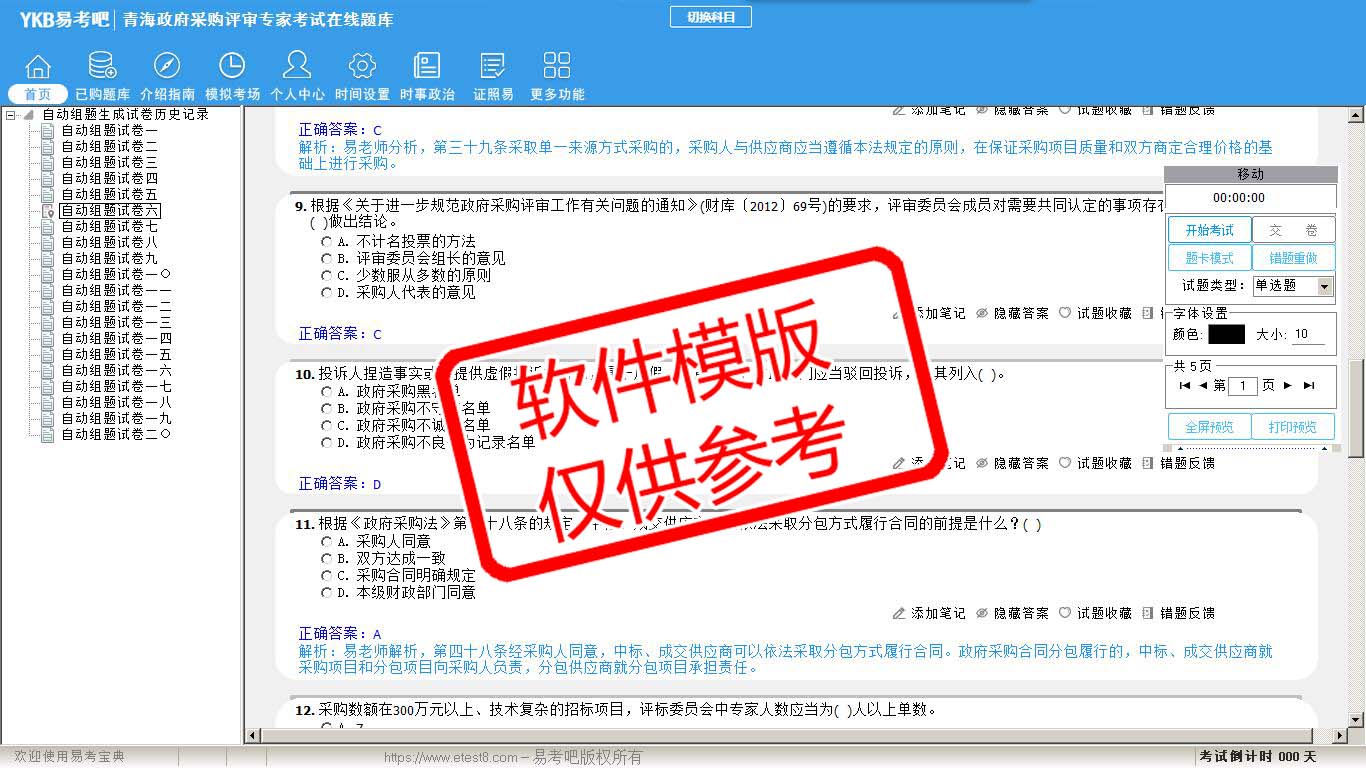Select option A 政府采购黑名单 in question 10
This screenshot has height=768, width=1366.
coord(327,392)
